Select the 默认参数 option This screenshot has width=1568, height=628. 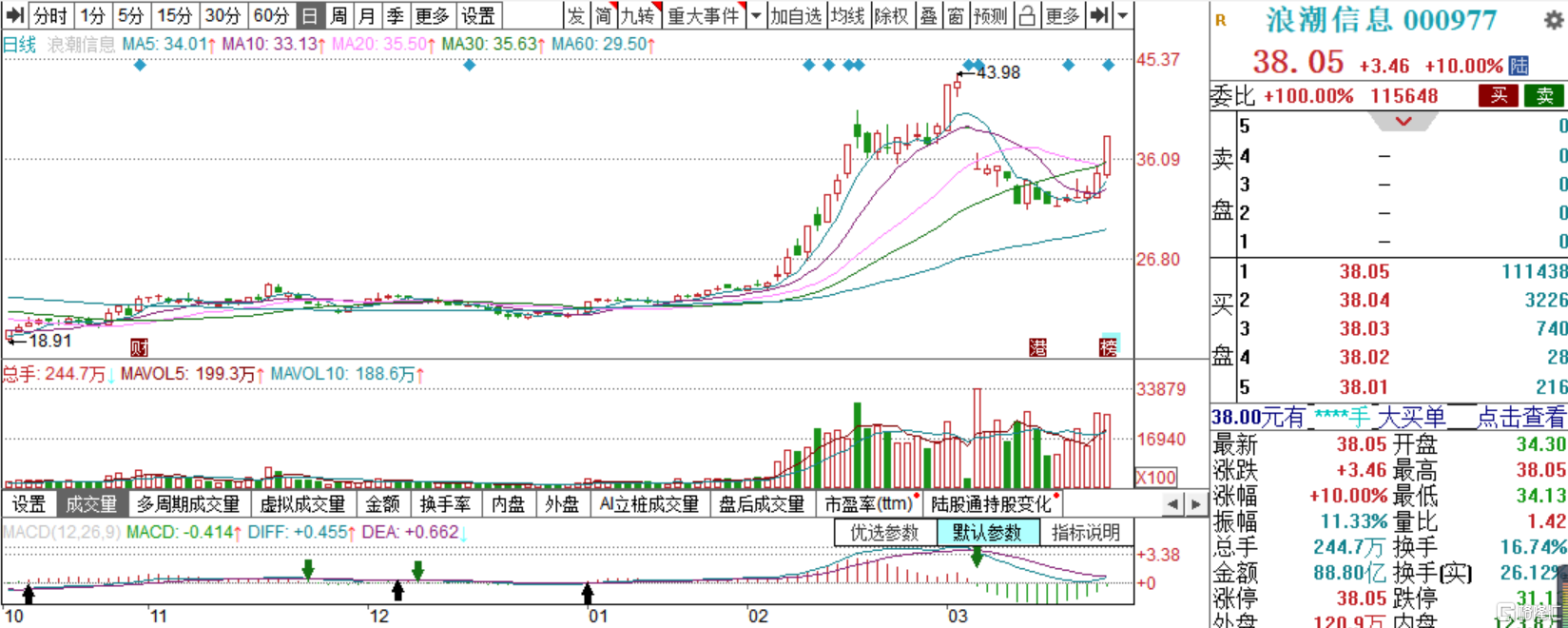(987, 532)
